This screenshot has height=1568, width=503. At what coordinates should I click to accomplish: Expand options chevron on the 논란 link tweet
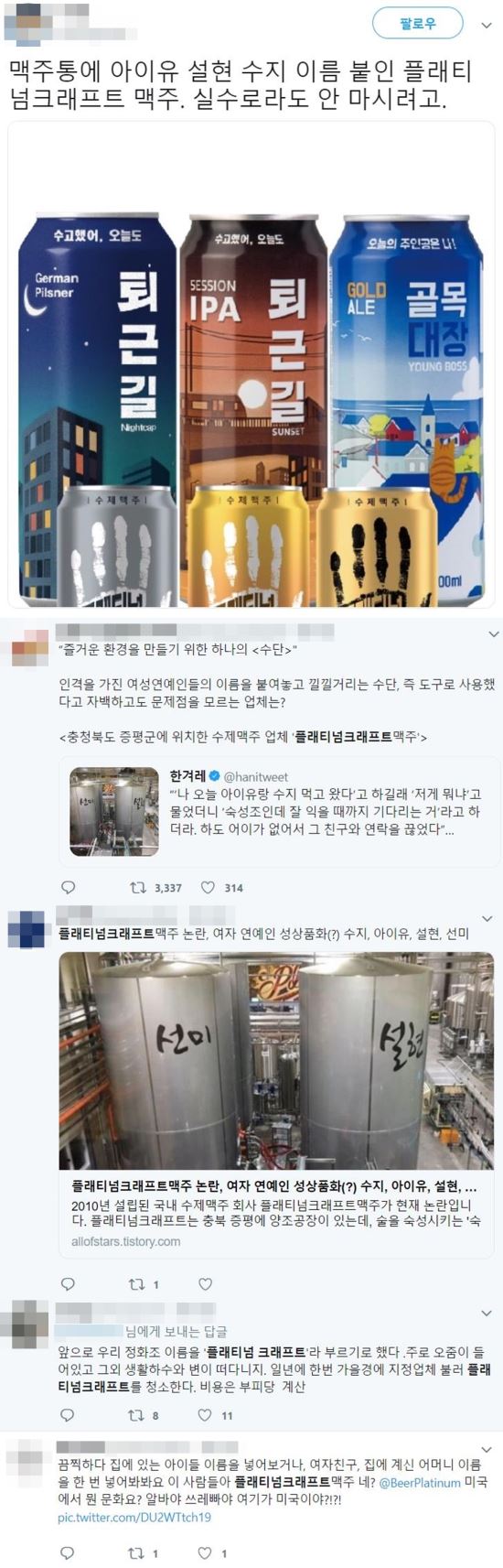pos(487,918)
